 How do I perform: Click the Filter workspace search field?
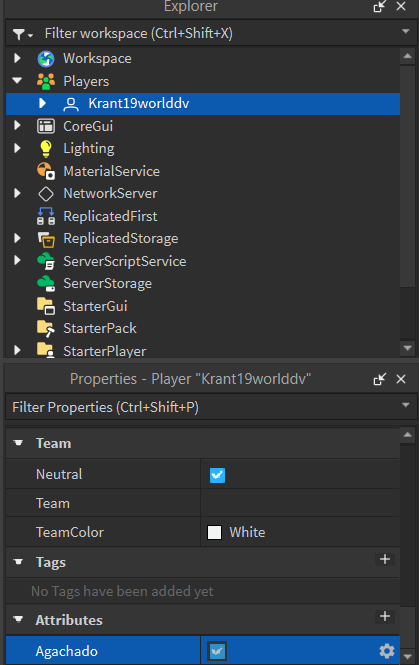211,33
